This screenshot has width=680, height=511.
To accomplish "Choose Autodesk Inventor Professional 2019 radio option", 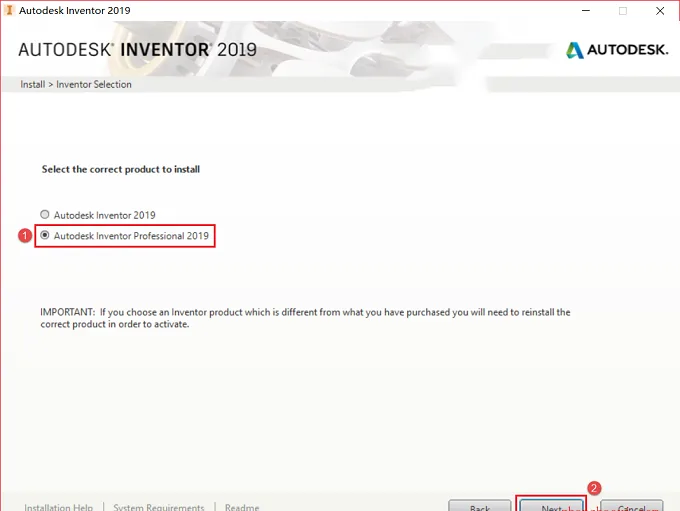I will pos(45,235).
